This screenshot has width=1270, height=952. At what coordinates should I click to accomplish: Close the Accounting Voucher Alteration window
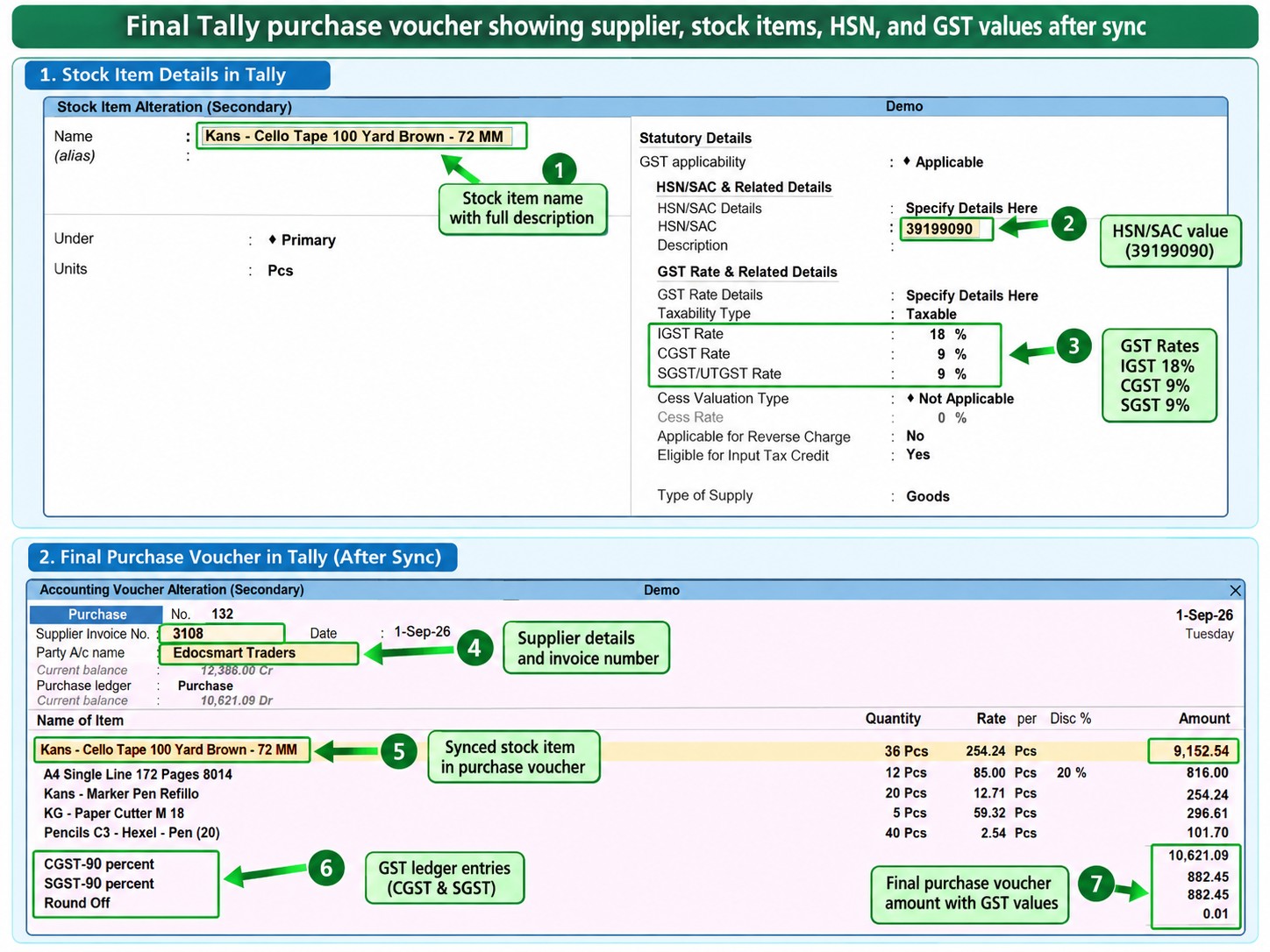[x=1235, y=591]
